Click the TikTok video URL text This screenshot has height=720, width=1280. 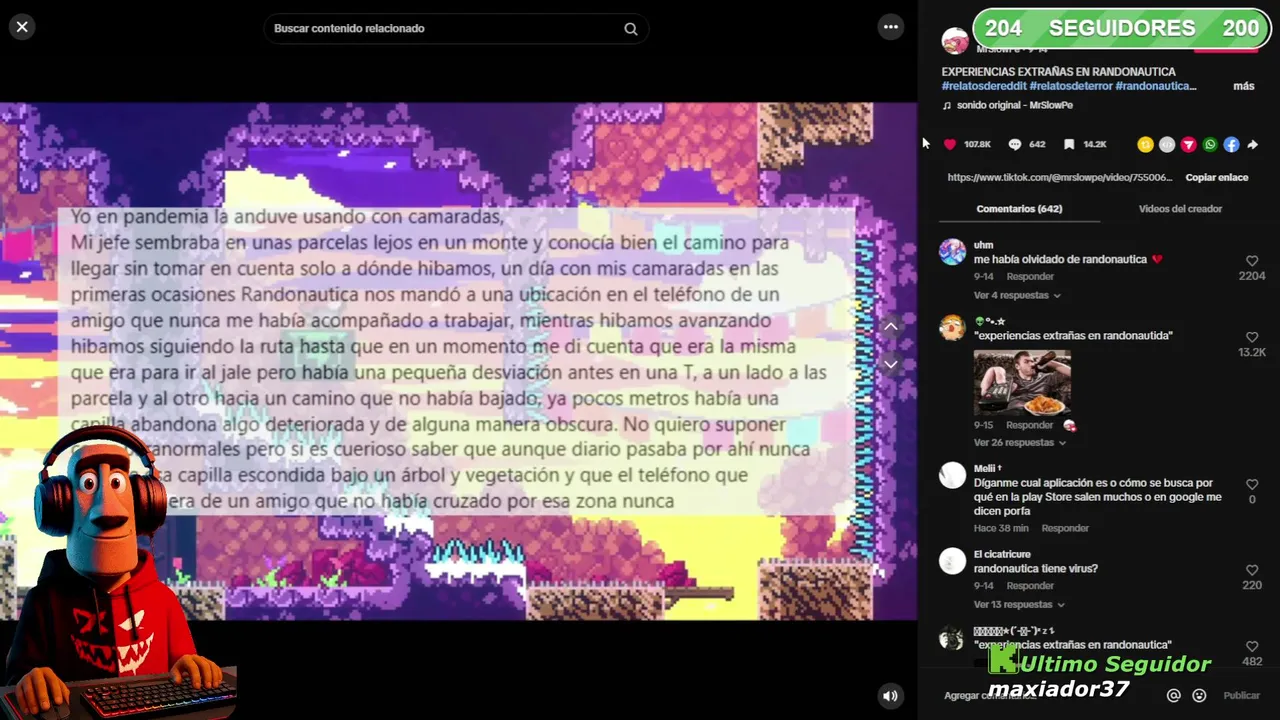tap(1060, 178)
